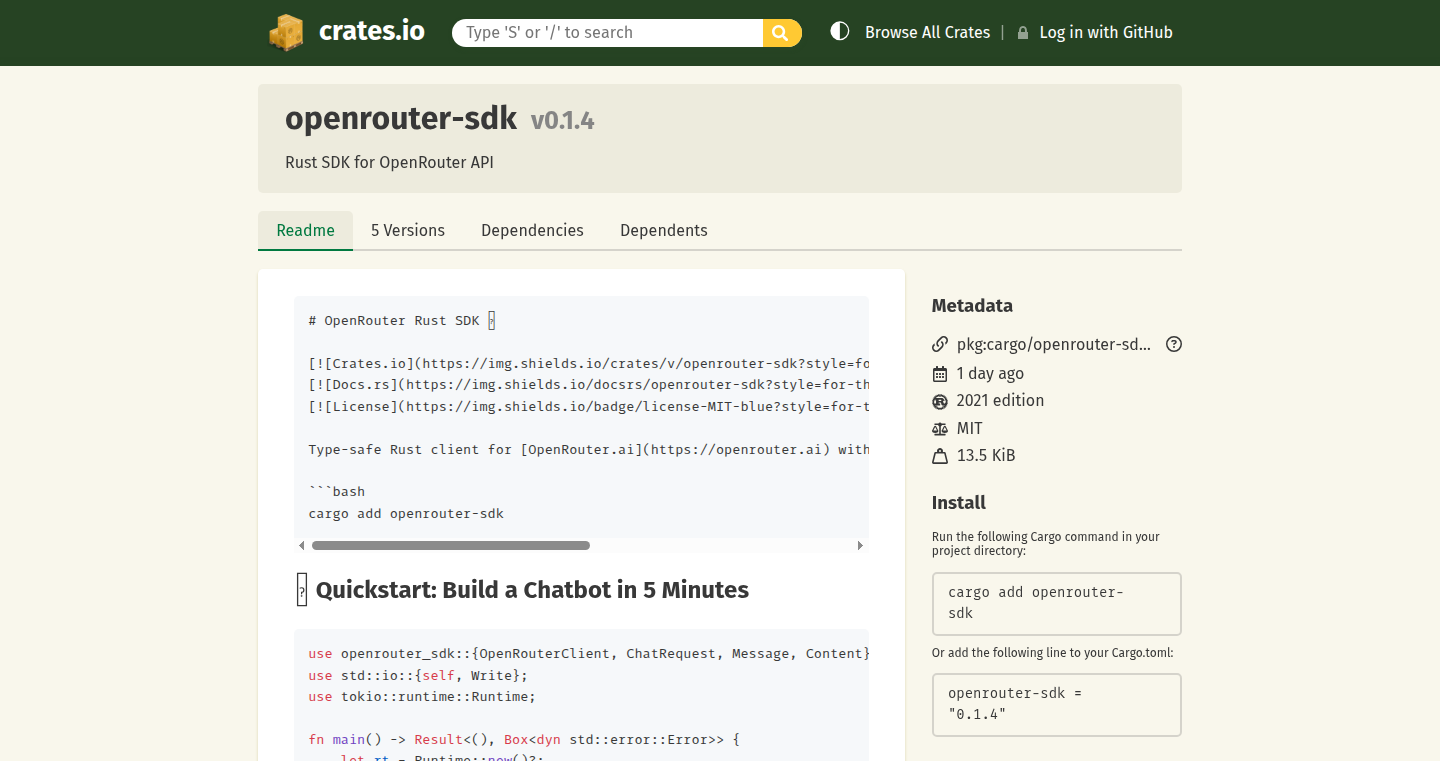
Task: Click the [![Docs.rs] badge markdown line
Action: (x=589, y=384)
